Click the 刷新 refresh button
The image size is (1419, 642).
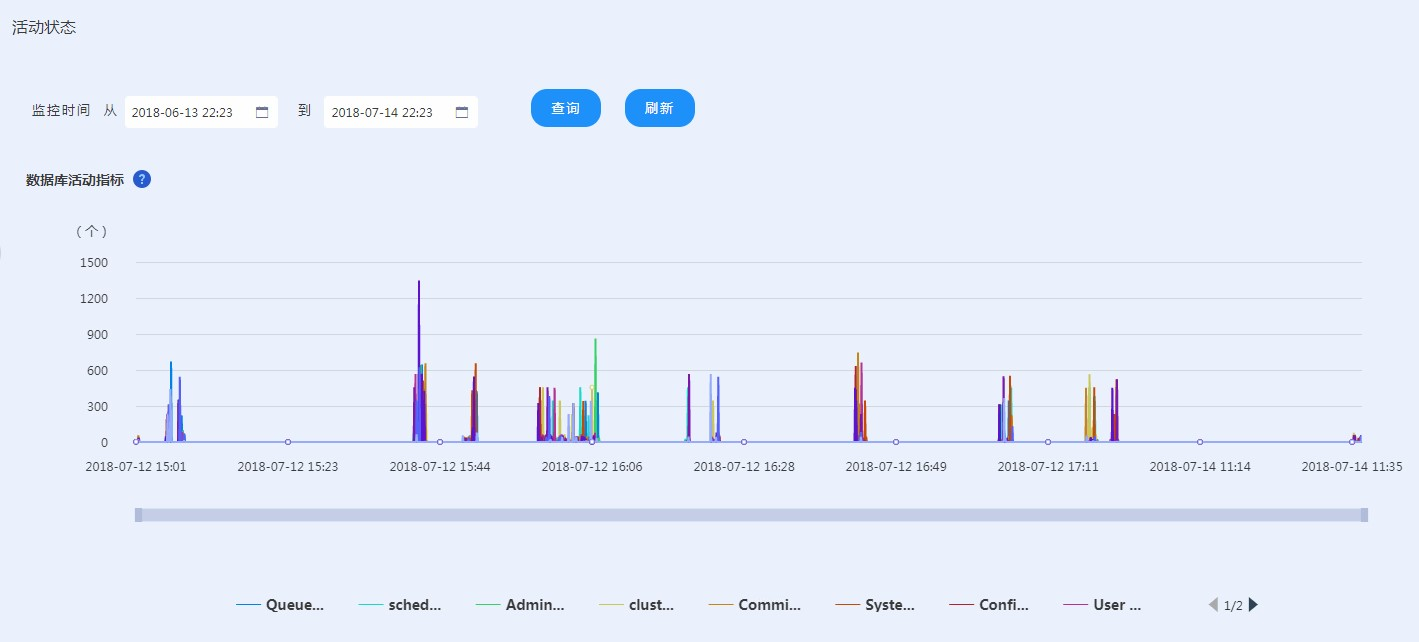(659, 108)
